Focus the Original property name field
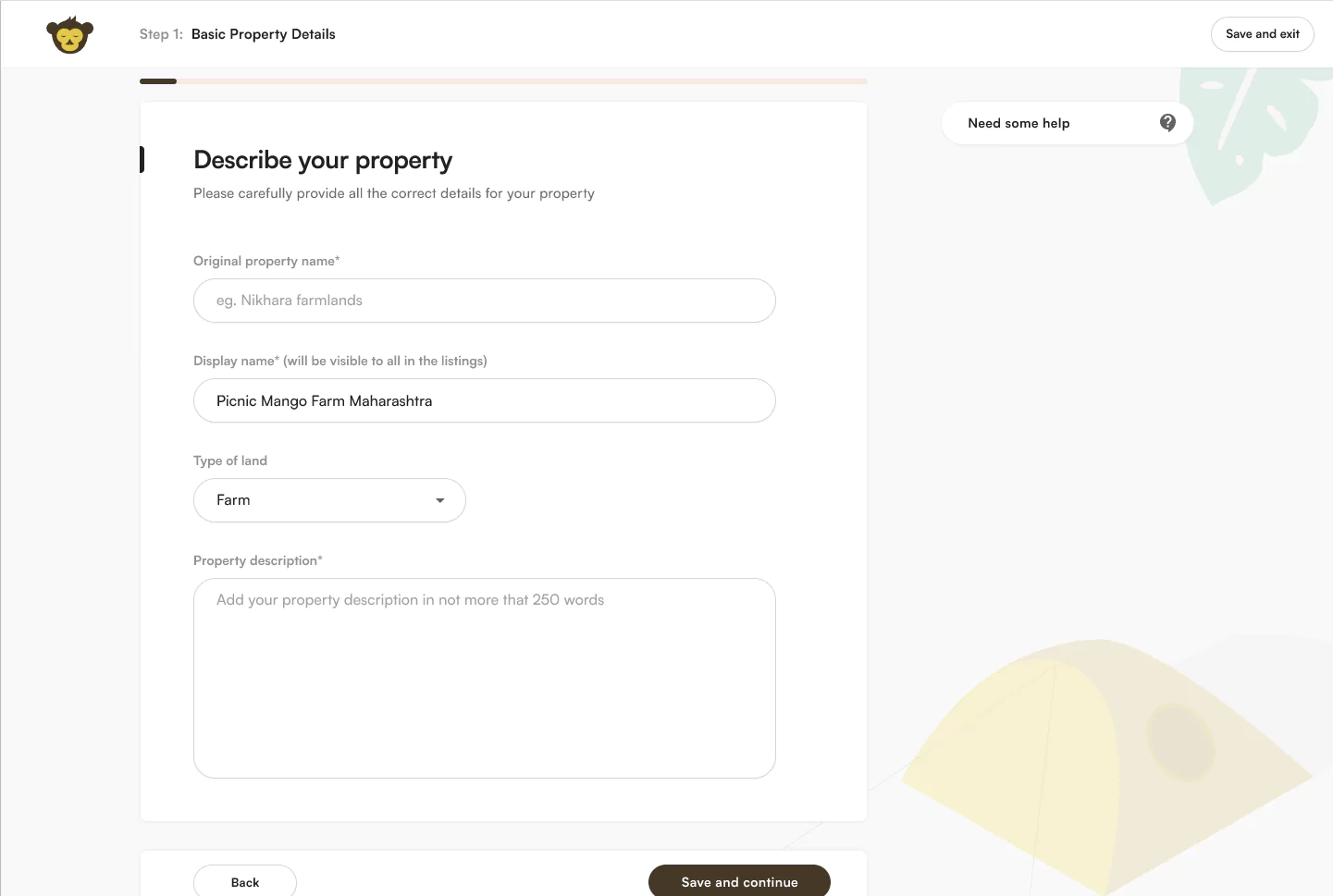 [x=484, y=301]
